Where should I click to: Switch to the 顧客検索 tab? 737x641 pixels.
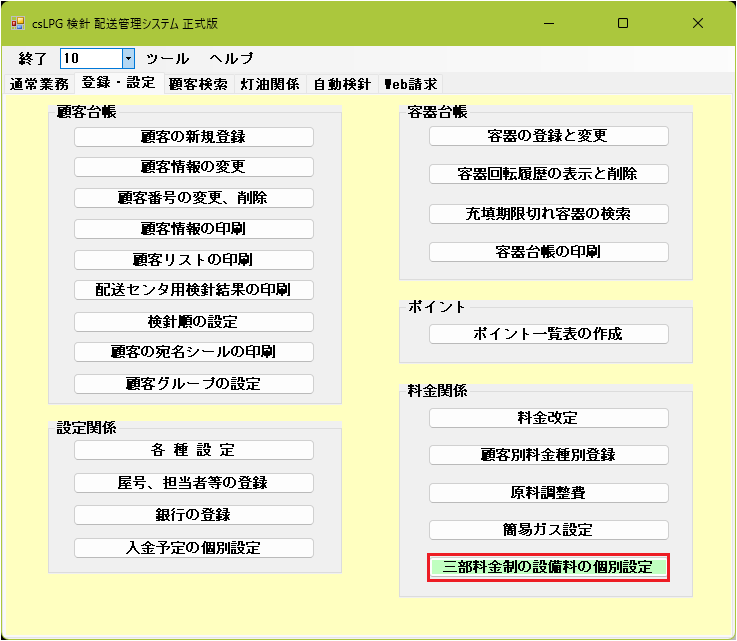point(198,84)
